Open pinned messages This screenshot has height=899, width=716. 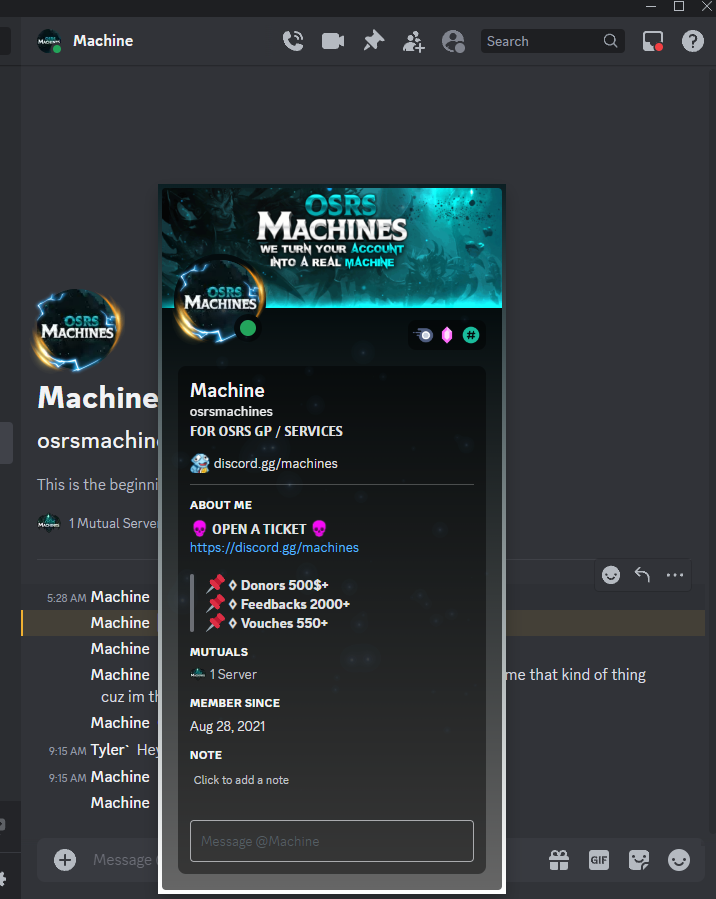pos(374,41)
